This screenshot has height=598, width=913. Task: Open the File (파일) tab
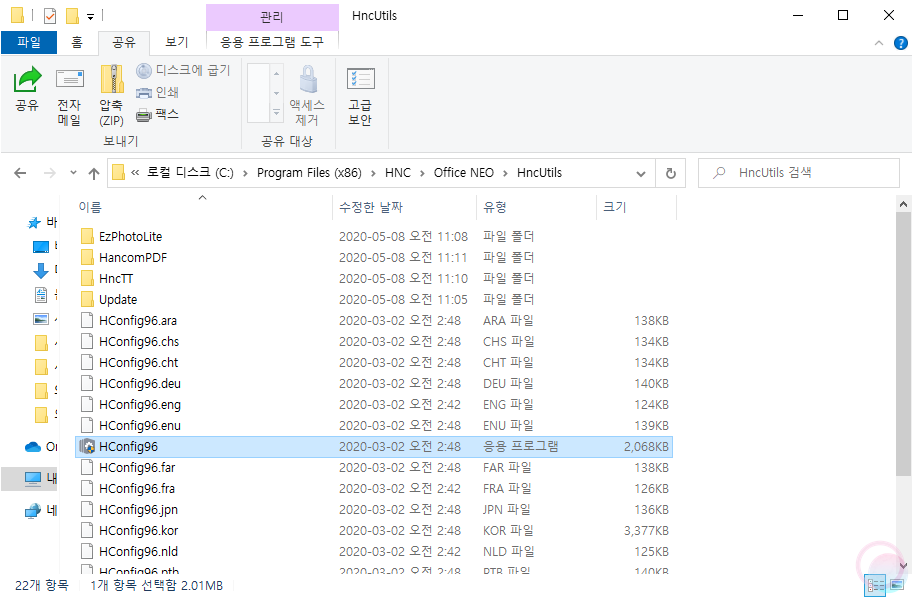click(29, 42)
